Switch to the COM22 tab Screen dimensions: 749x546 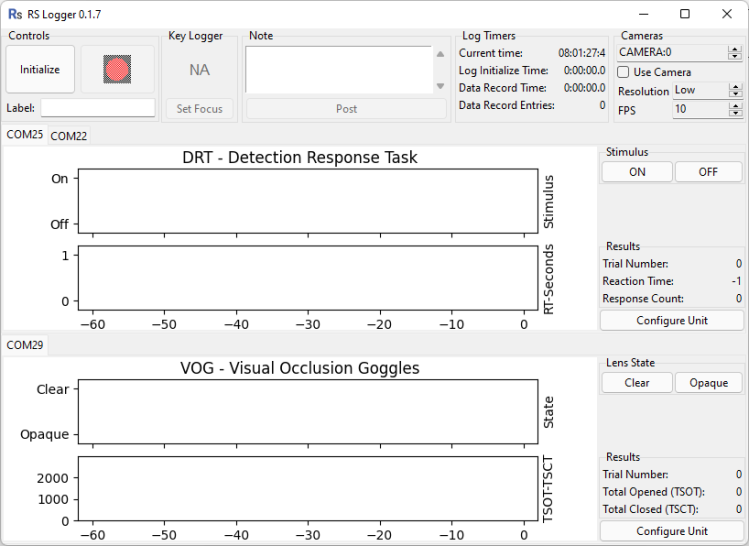pos(69,136)
